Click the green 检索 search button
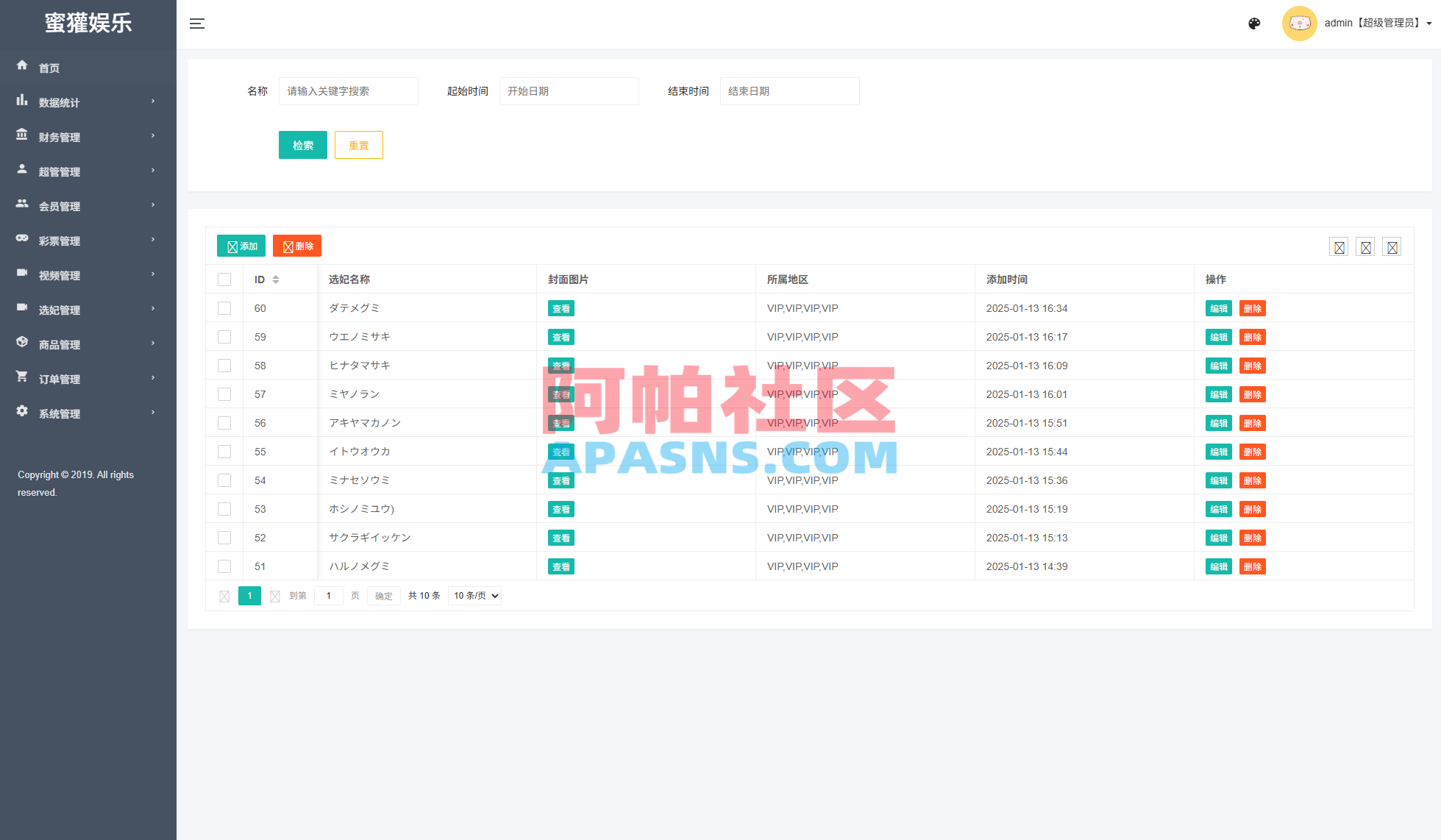 coord(302,145)
